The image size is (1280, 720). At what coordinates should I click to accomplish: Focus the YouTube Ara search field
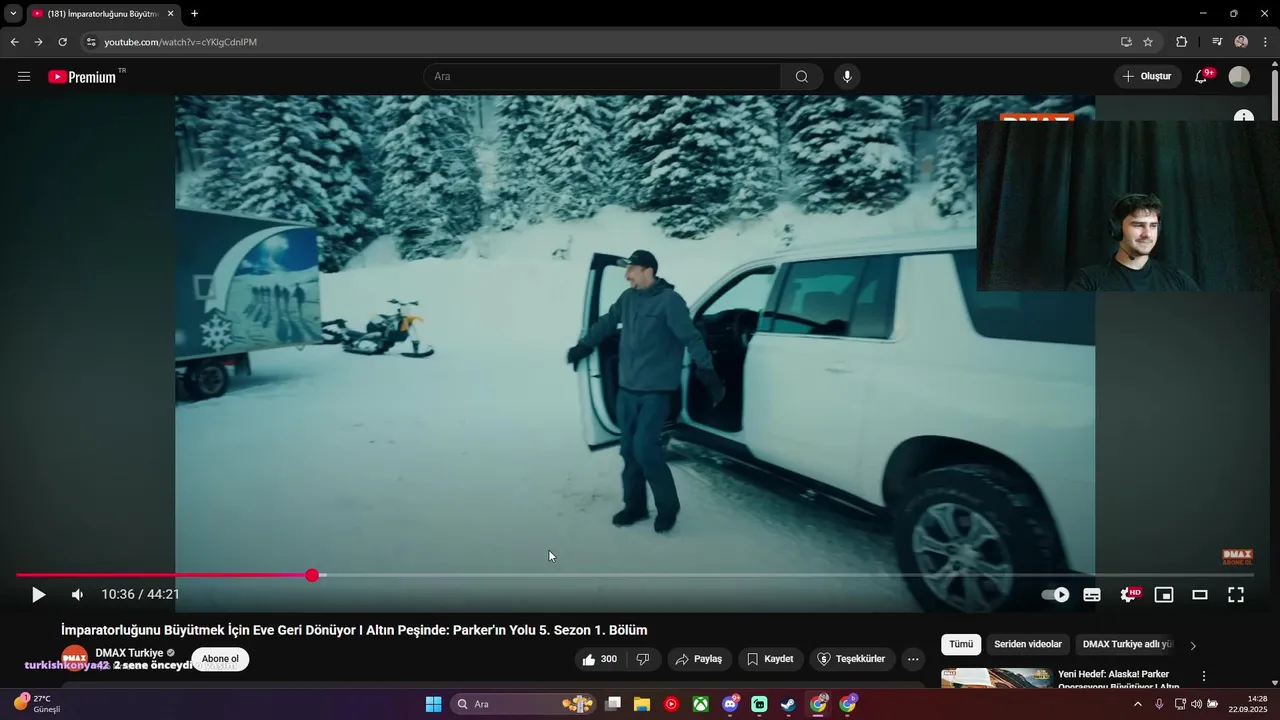tap(602, 77)
